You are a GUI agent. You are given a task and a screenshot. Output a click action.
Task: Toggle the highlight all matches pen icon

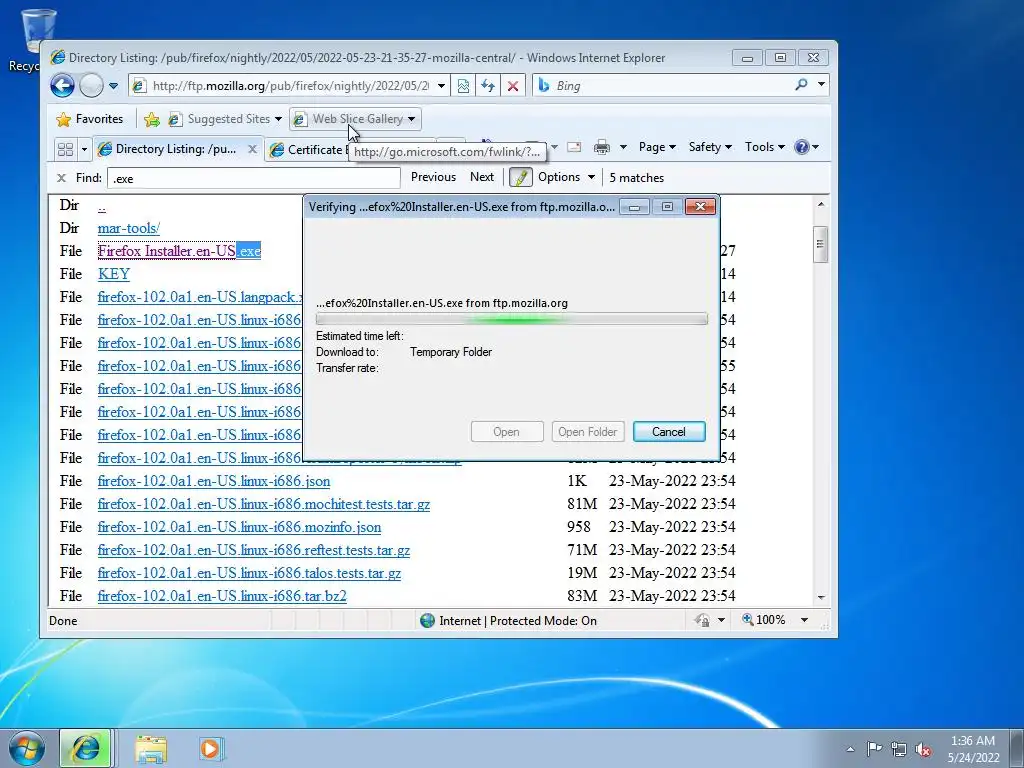pyautogui.click(x=520, y=177)
